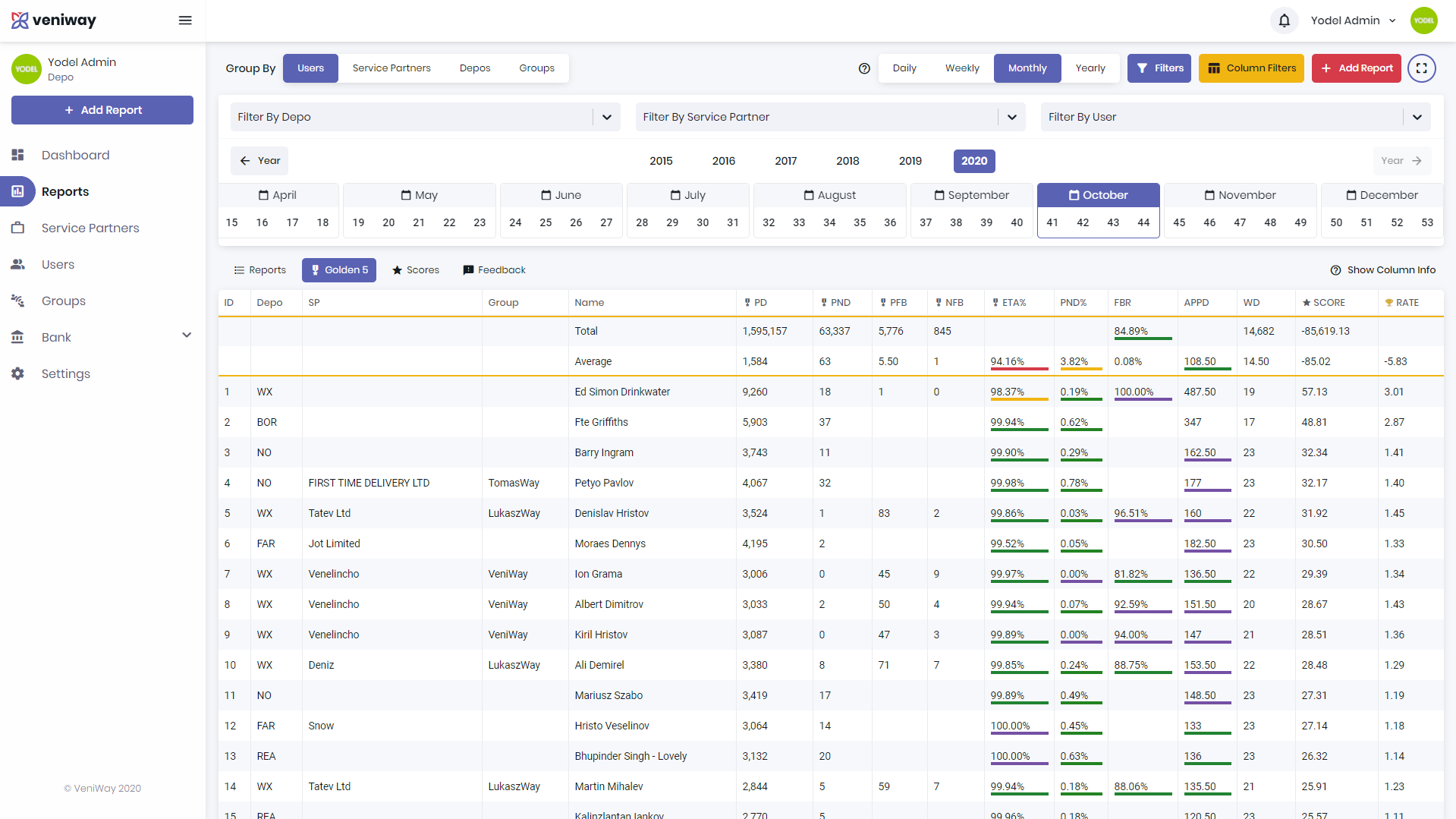Sort table by SCORE column header

tap(1328, 303)
